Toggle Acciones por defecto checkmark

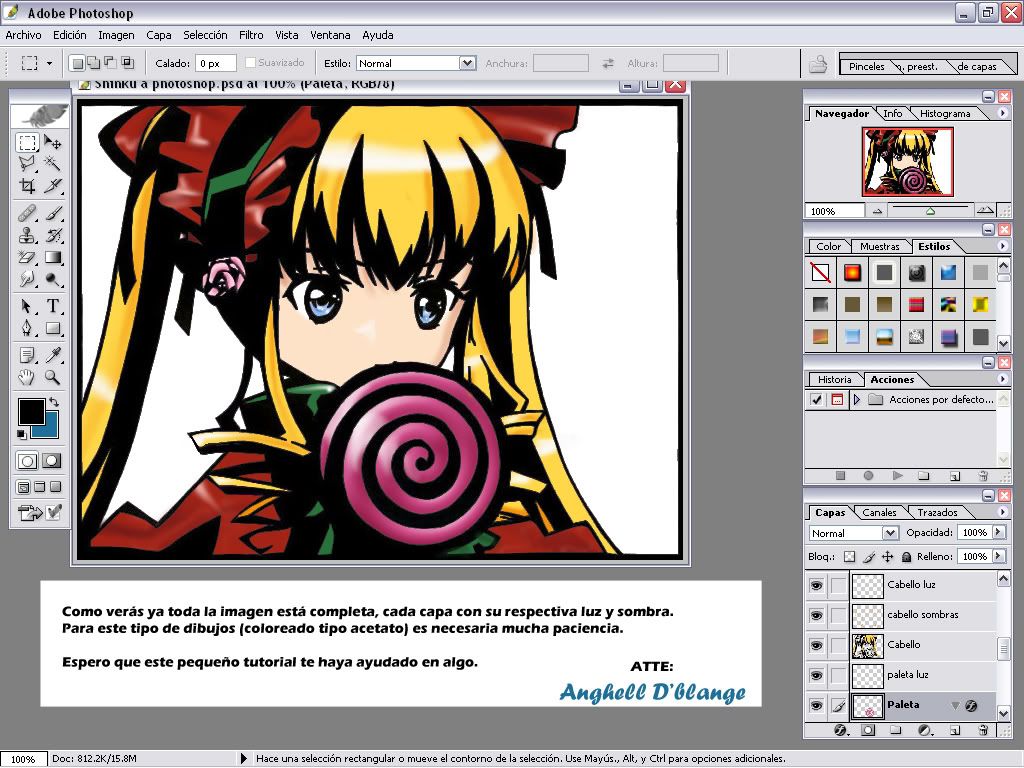pyautogui.click(x=816, y=399)
